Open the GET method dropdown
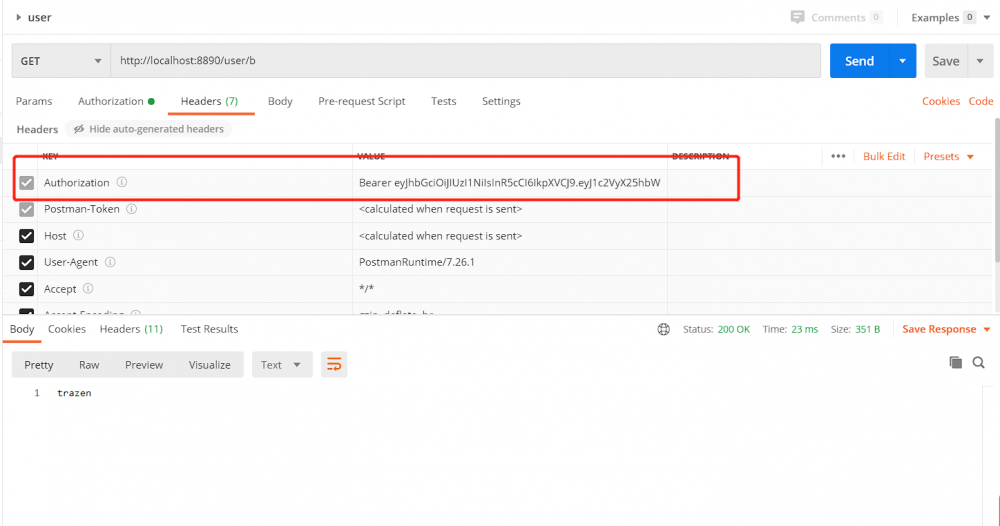This screenshot has height=526, width=1000. tap(61, 61)
